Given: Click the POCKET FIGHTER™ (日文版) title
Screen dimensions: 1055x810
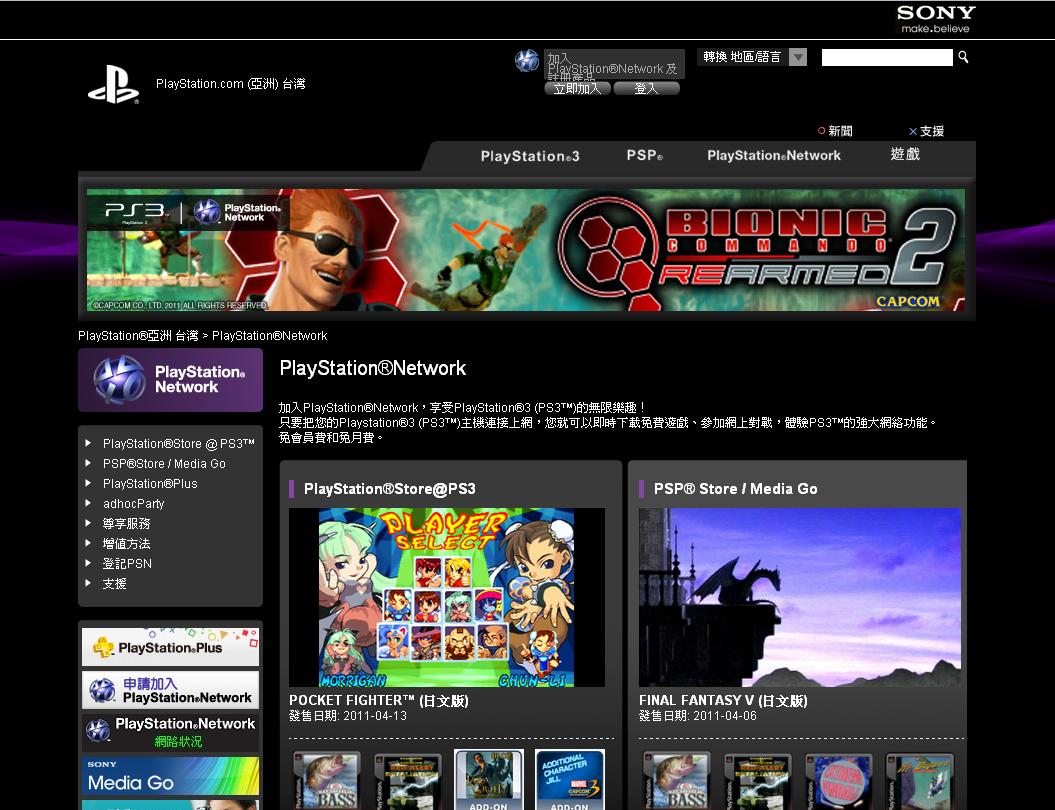Looking at the screenshot, I should [x=379, y=700].
